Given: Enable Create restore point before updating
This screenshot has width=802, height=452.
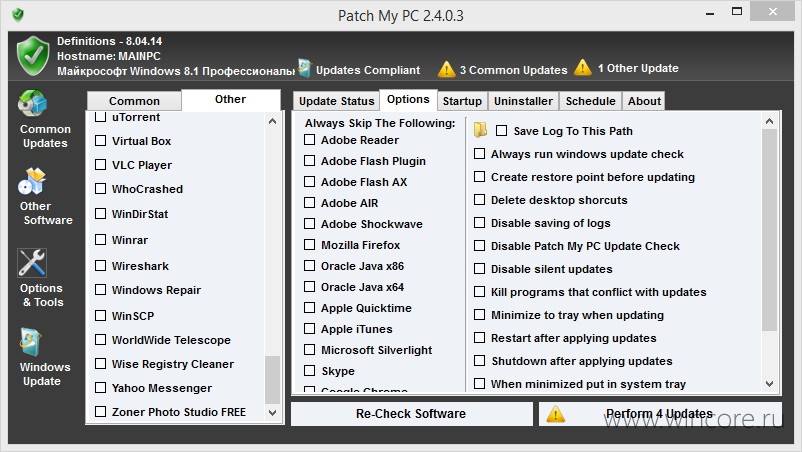Looking at the screenshot, I should 479,176.
